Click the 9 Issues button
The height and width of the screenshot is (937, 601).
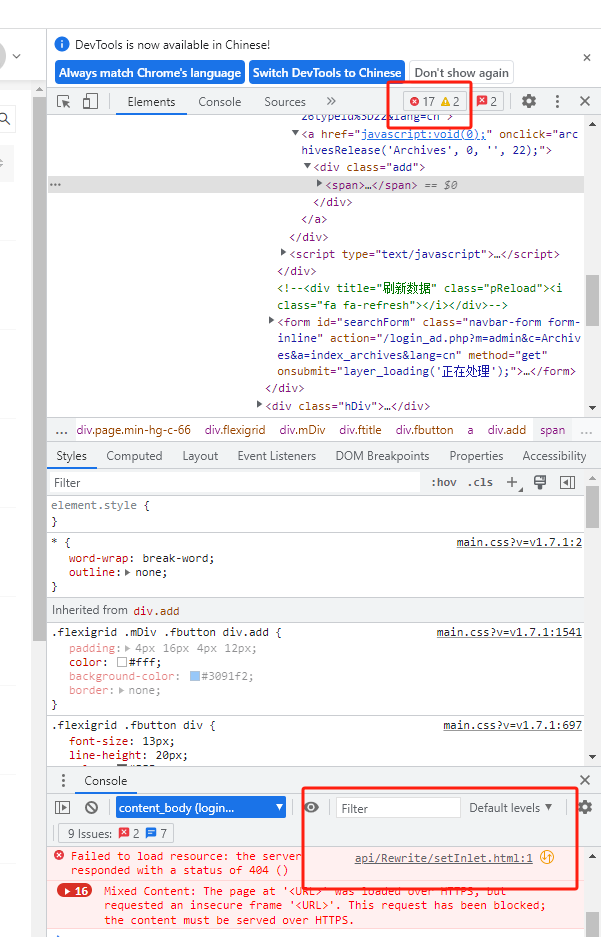coord(116,833)
